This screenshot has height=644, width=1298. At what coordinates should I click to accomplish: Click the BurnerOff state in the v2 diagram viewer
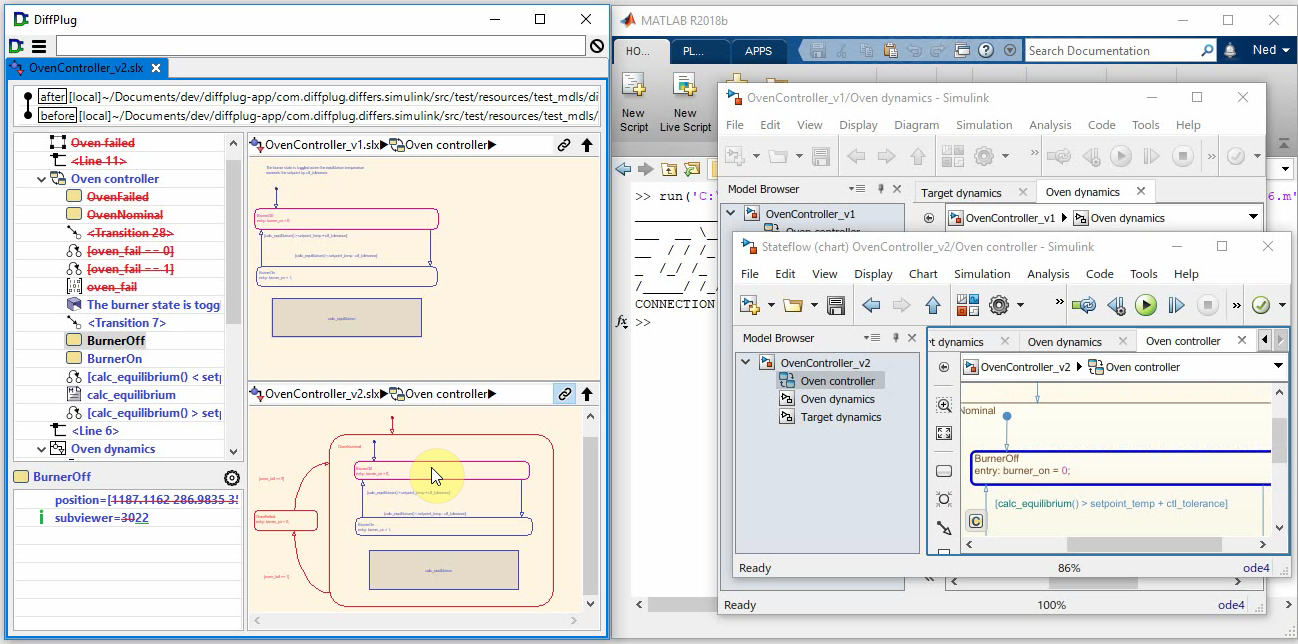441,470
